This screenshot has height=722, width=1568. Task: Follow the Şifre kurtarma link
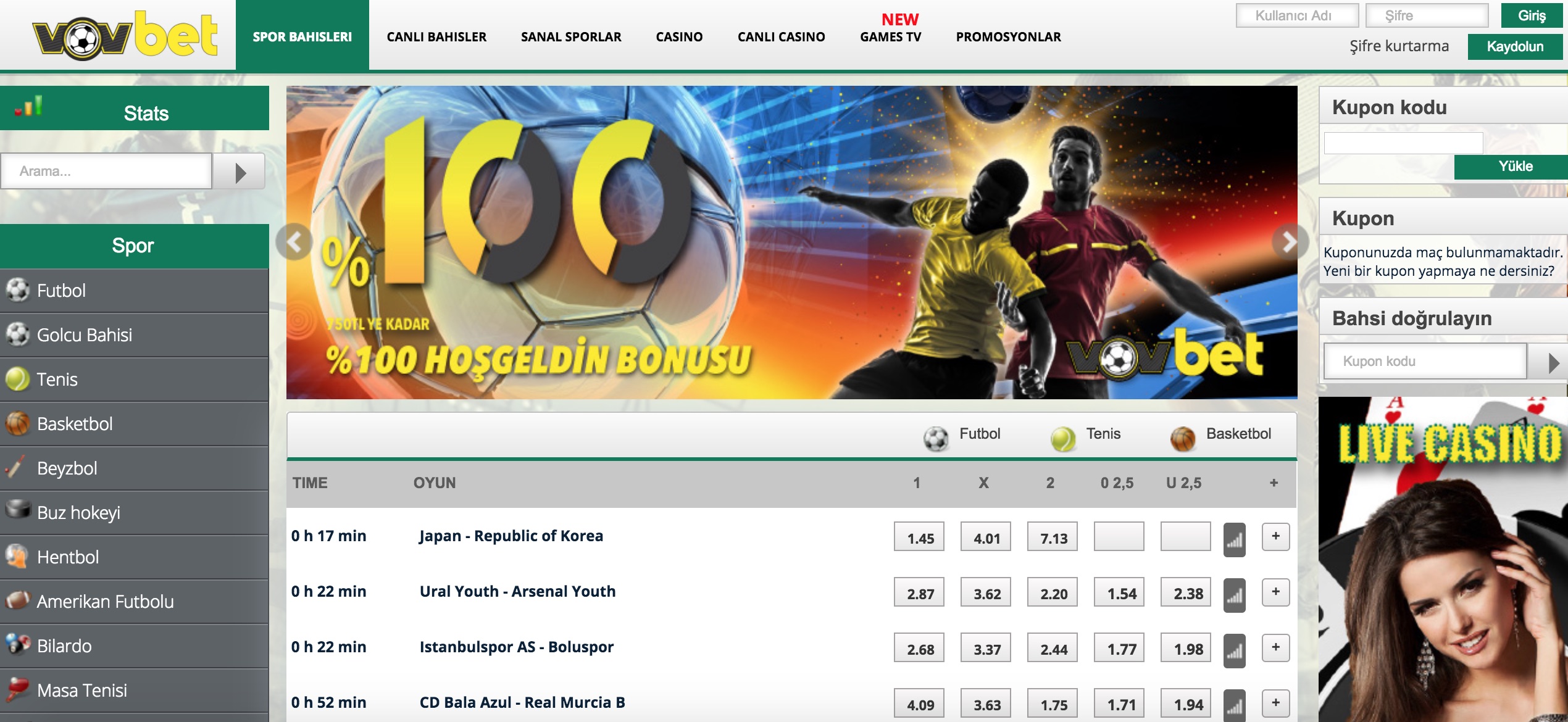point(1399,46)
